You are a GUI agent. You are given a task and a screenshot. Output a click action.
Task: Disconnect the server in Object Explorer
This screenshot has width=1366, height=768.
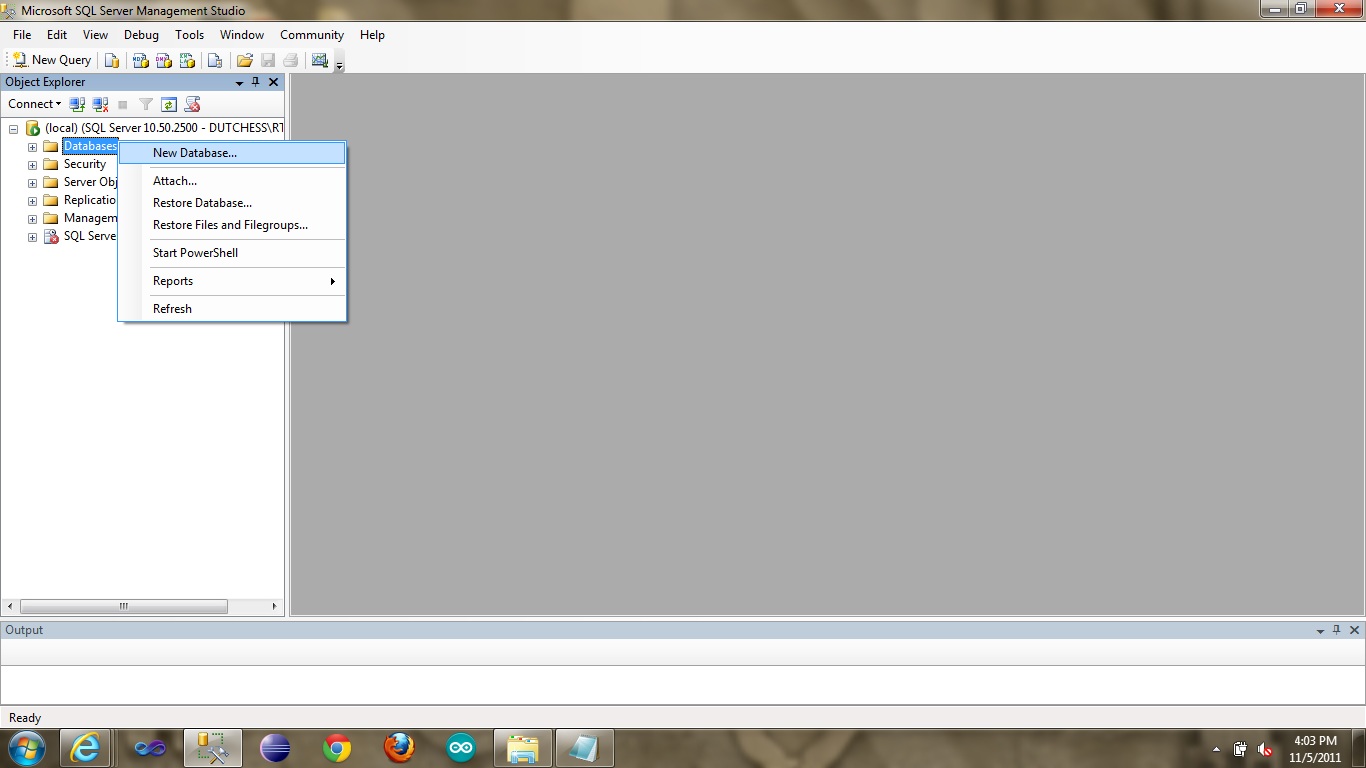click(100, 104)
